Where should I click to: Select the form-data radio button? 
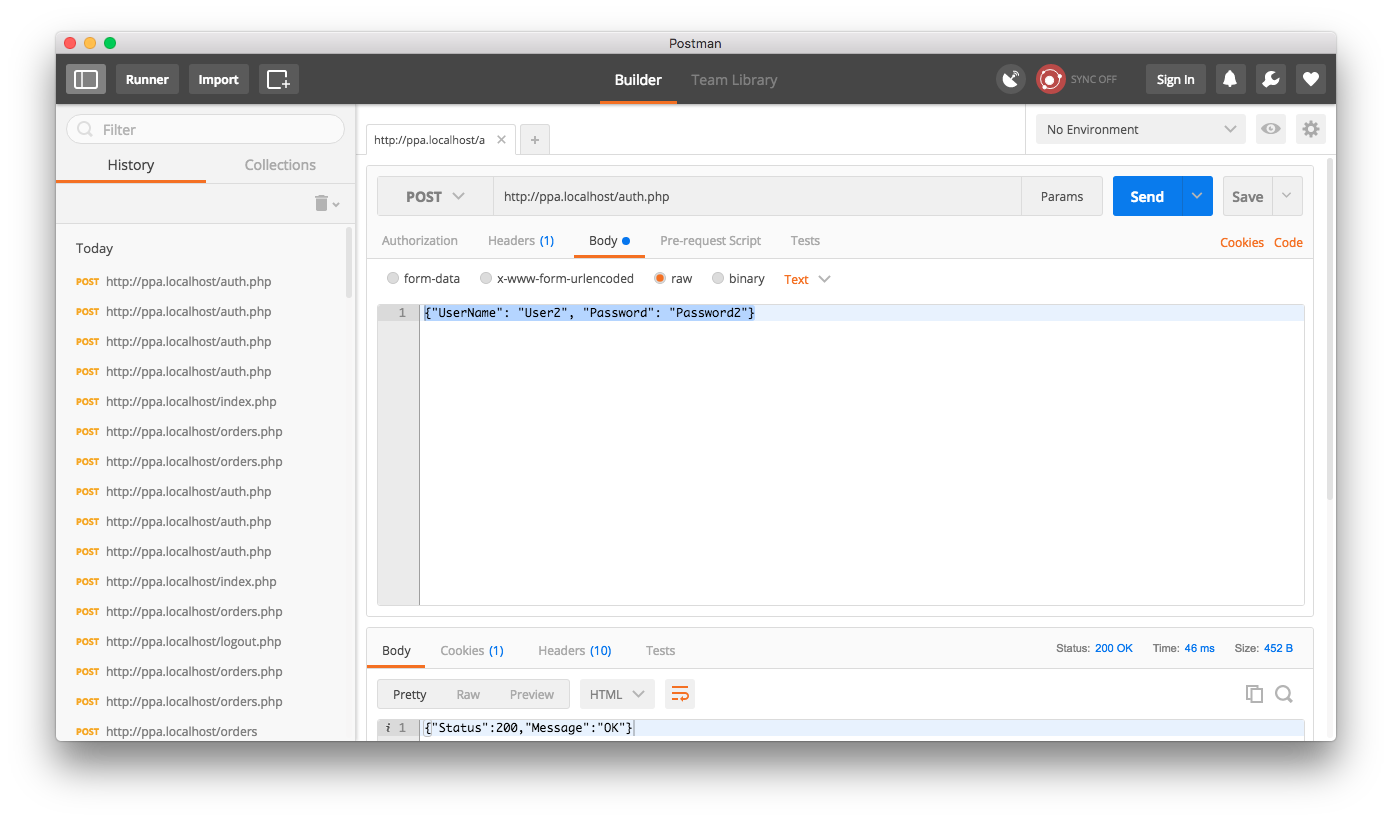tap(393, 279)
